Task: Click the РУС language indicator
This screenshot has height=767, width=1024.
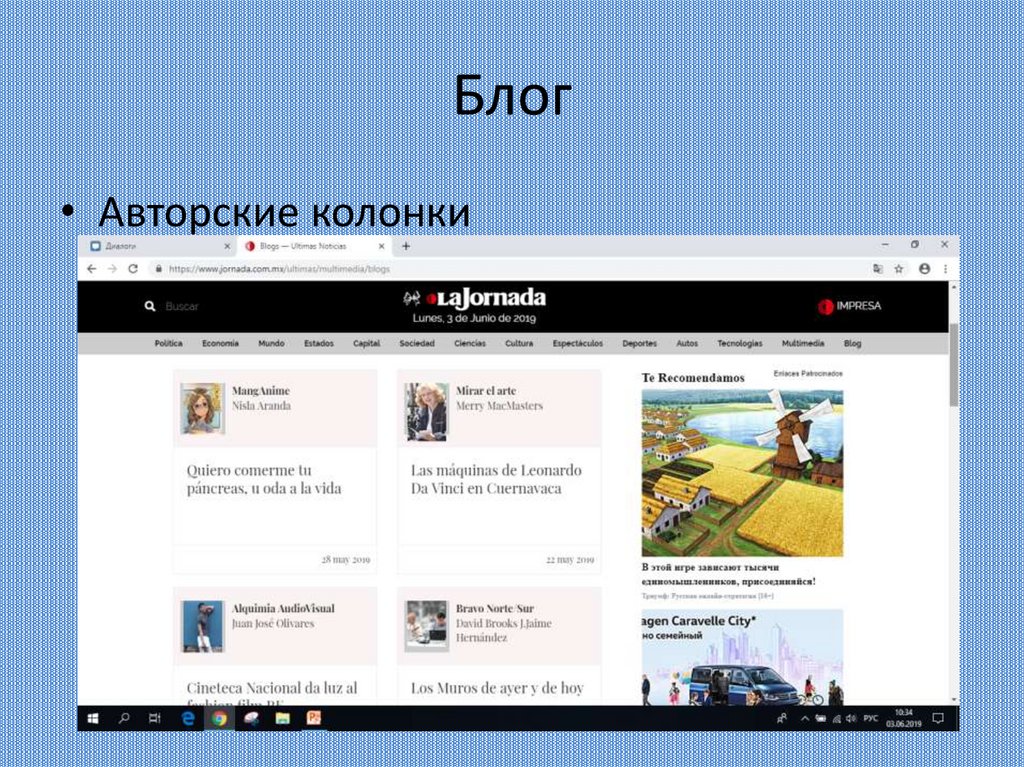Action: point(871,718)
